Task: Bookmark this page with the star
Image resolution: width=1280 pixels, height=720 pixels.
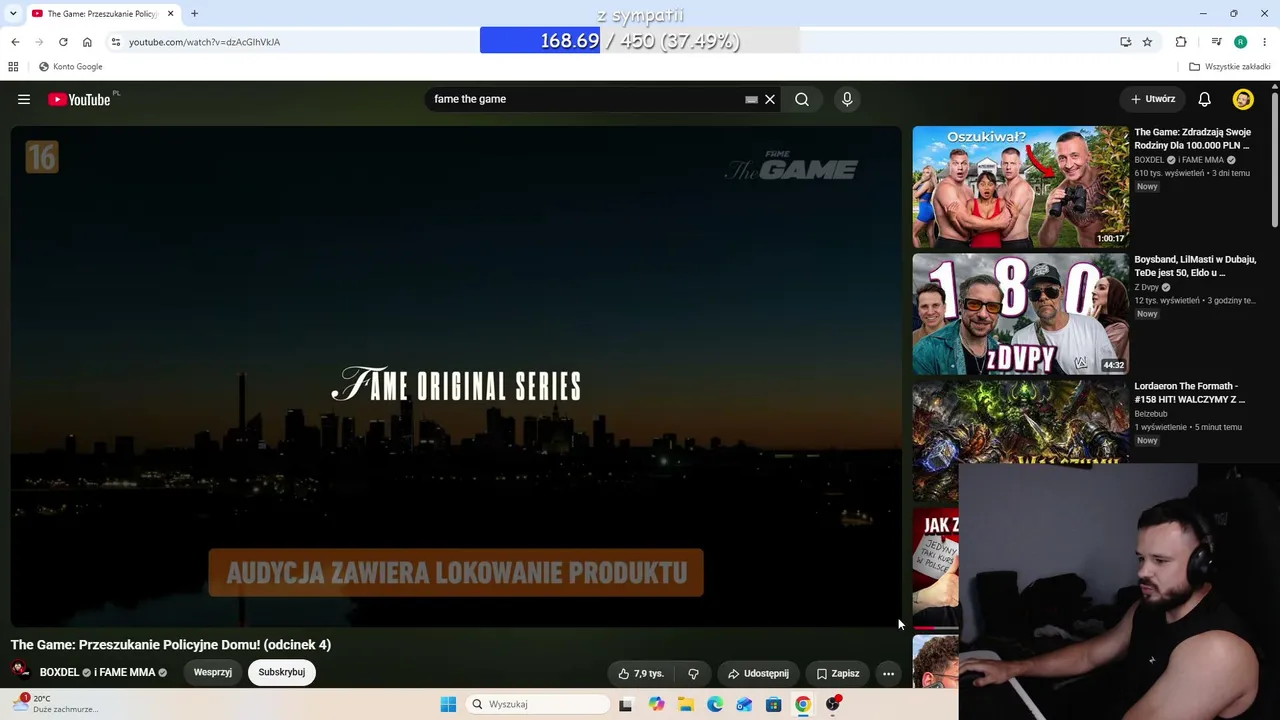Action: (1147, 42)
